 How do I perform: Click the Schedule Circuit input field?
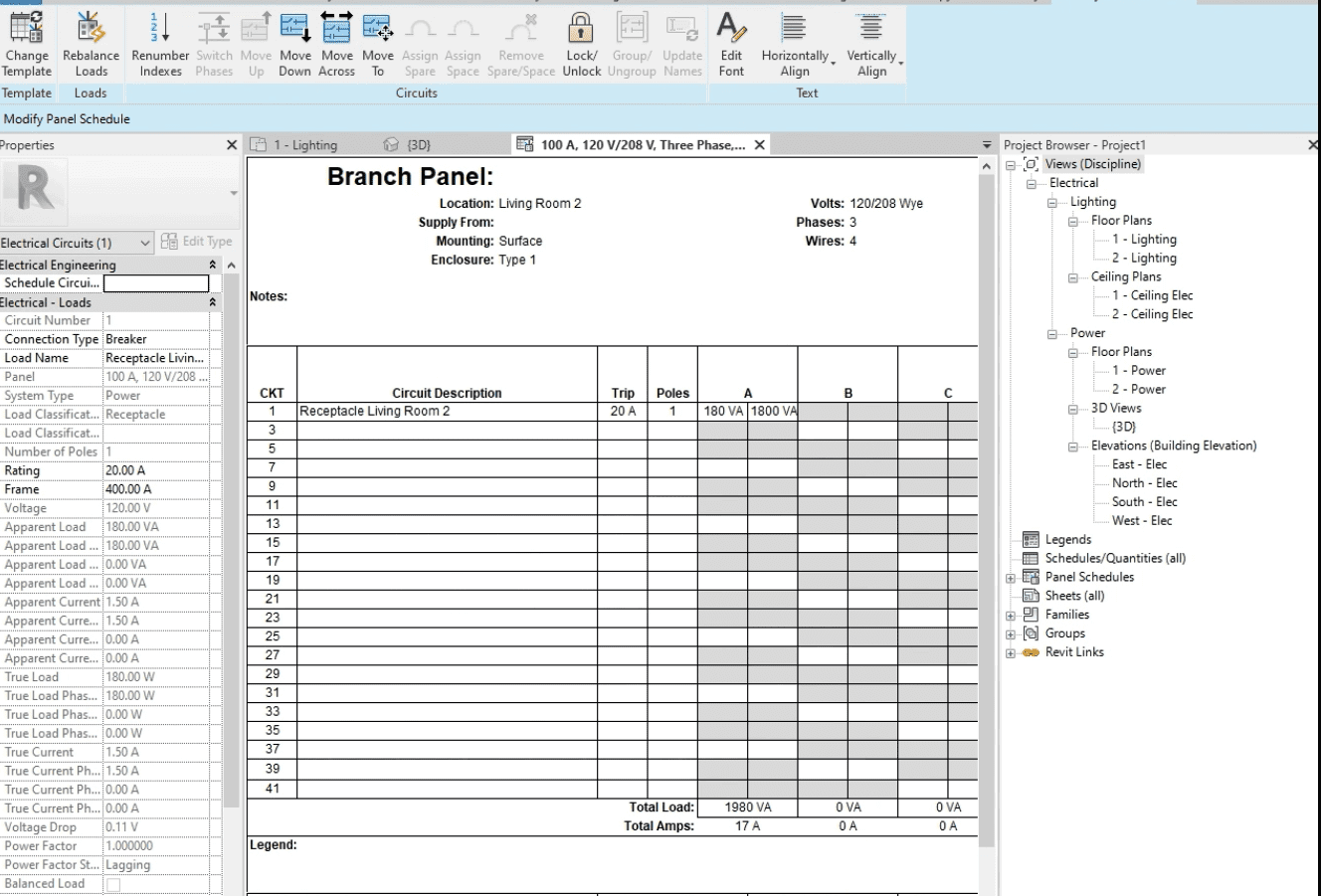159,282
